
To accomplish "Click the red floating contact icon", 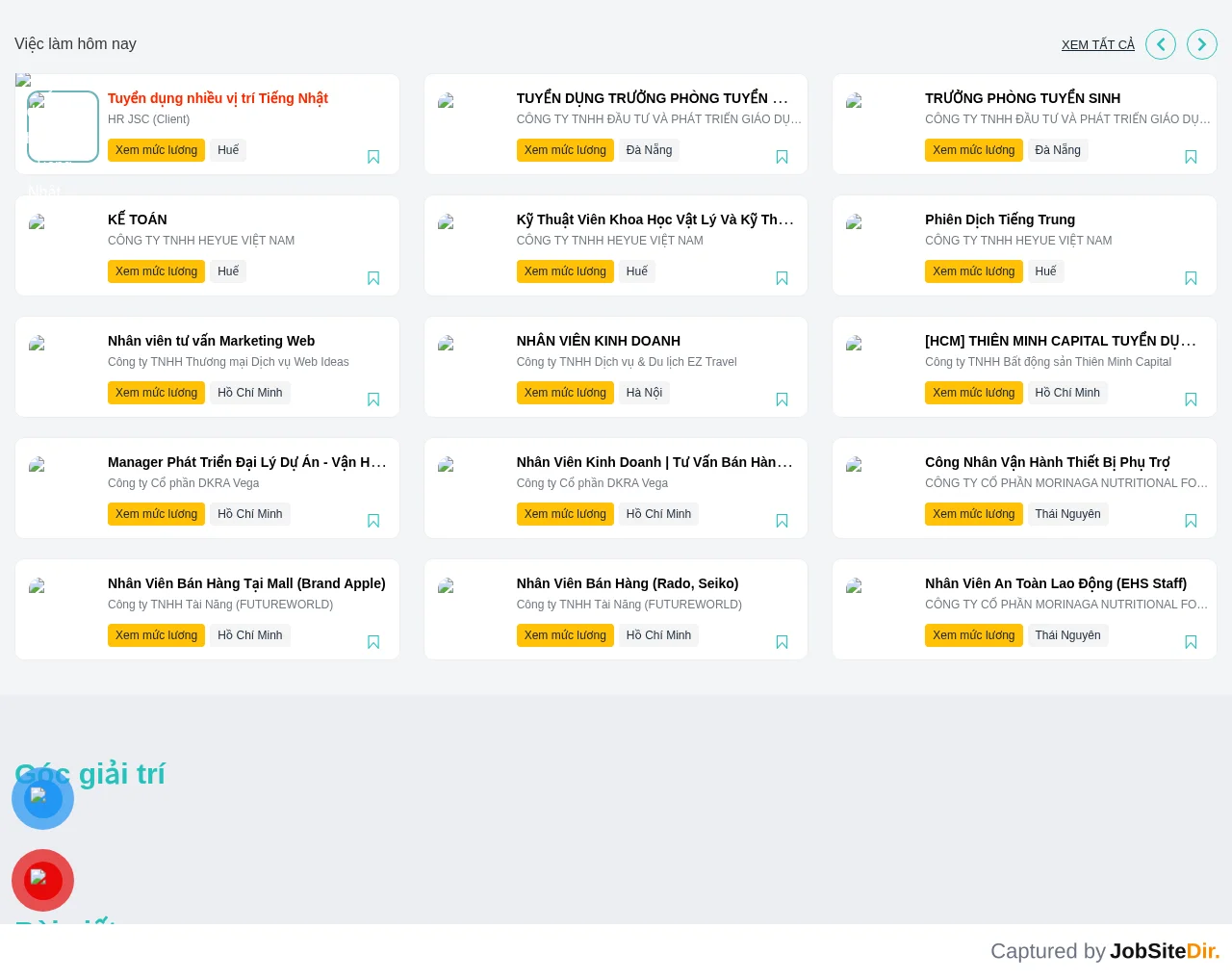I will point(42,880).
